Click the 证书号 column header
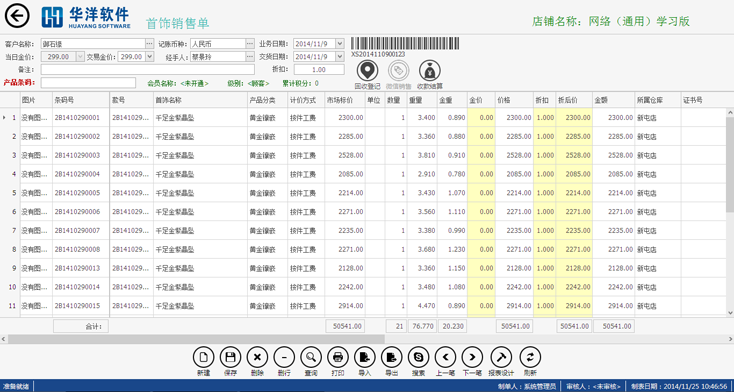The width and height of the screenshot is (734, 392). pos(704,100)
